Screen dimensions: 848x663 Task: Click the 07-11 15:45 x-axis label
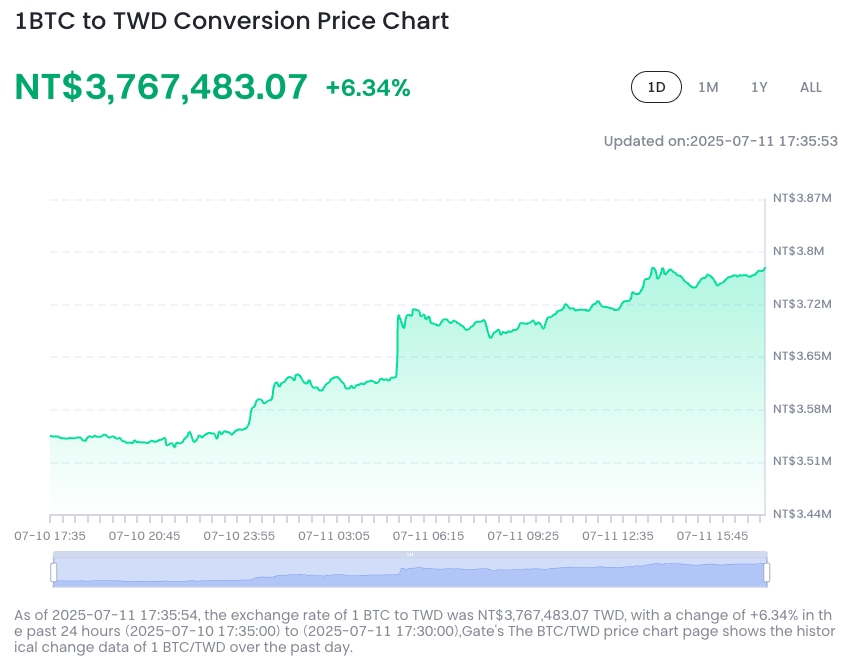[712, 536]
